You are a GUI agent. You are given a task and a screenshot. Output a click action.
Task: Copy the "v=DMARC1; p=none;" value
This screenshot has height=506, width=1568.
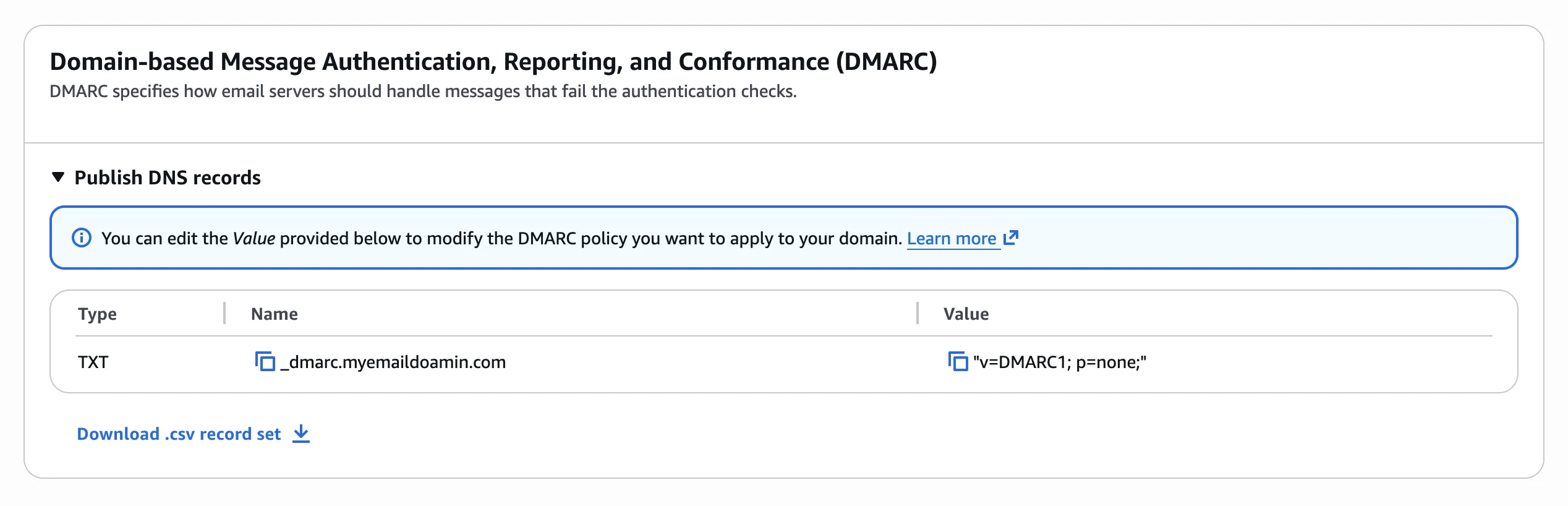point(958,361)
